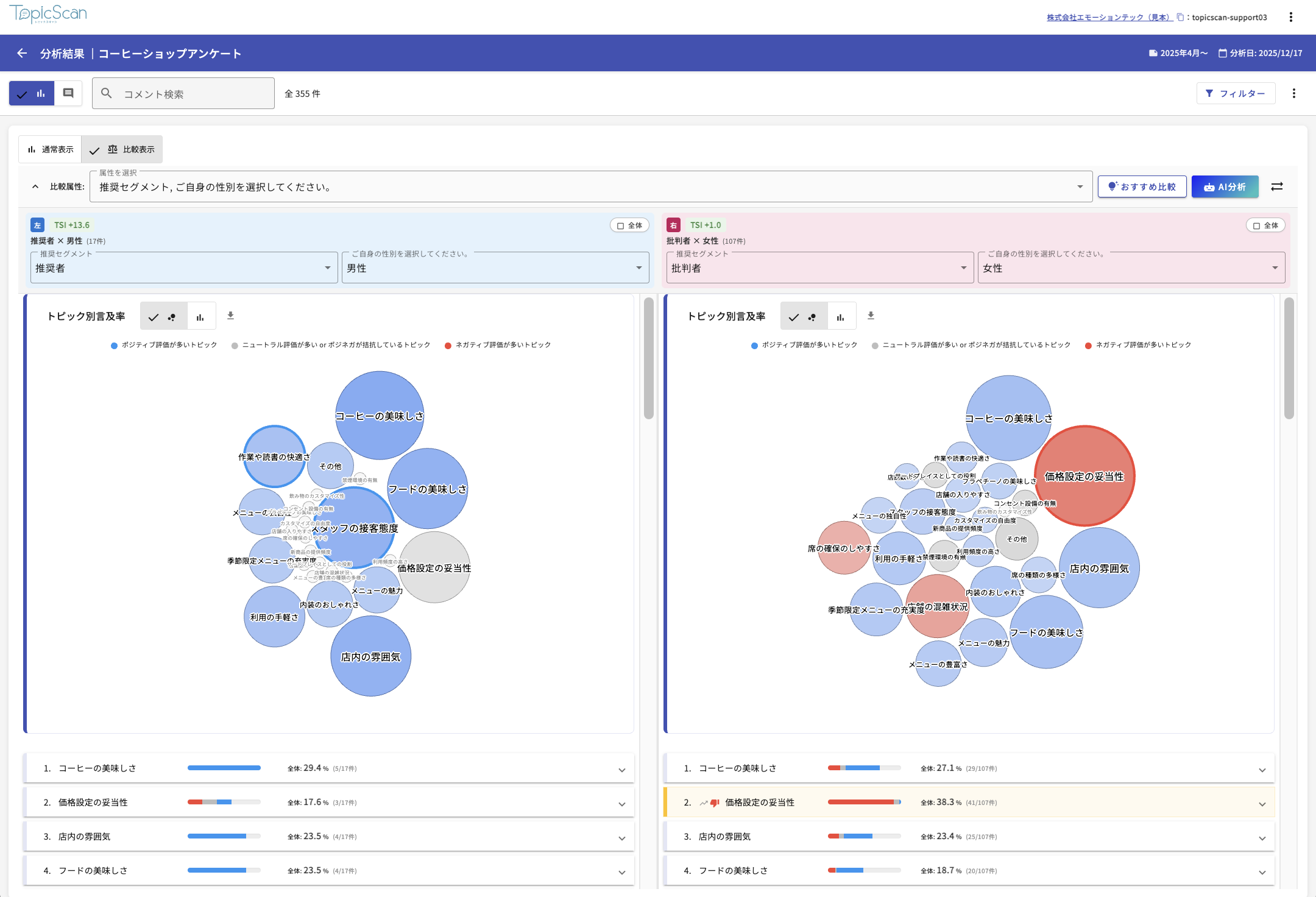This screenshot has height=897, width=1316.
Task: Open the right 女性 gender dropdown
Action: [1131, 268]
